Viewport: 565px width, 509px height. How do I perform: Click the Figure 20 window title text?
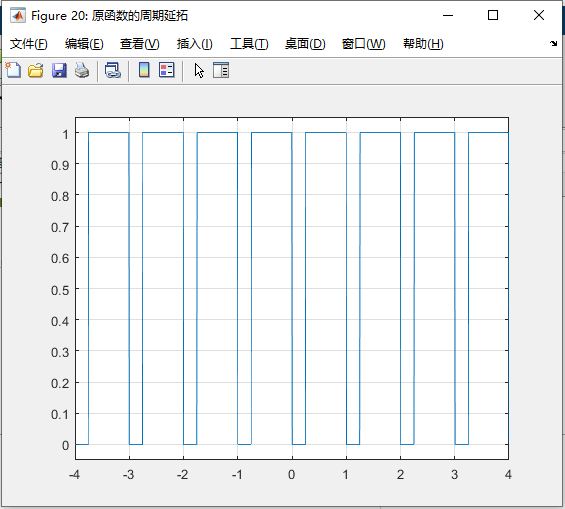tap(110, 15)
